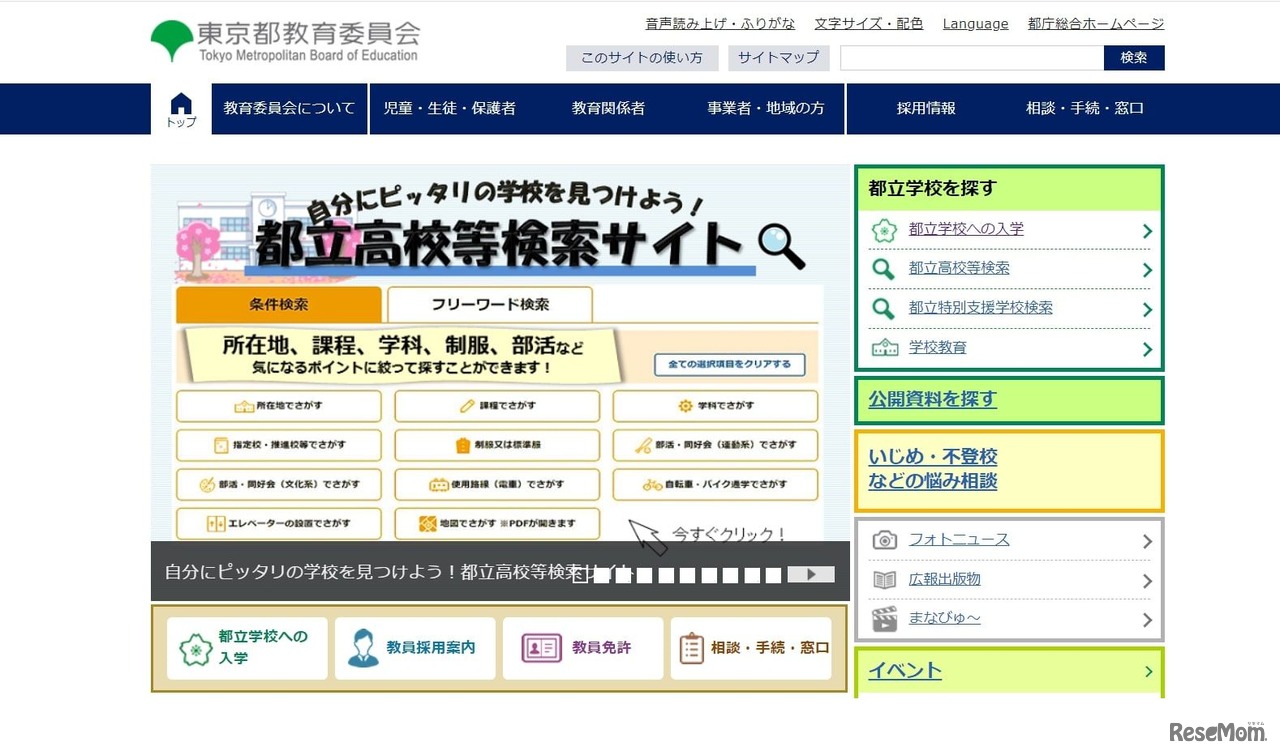Click the person icon on the 教員採用案内 card
The image size is (1280, 755).
point(363,648)
